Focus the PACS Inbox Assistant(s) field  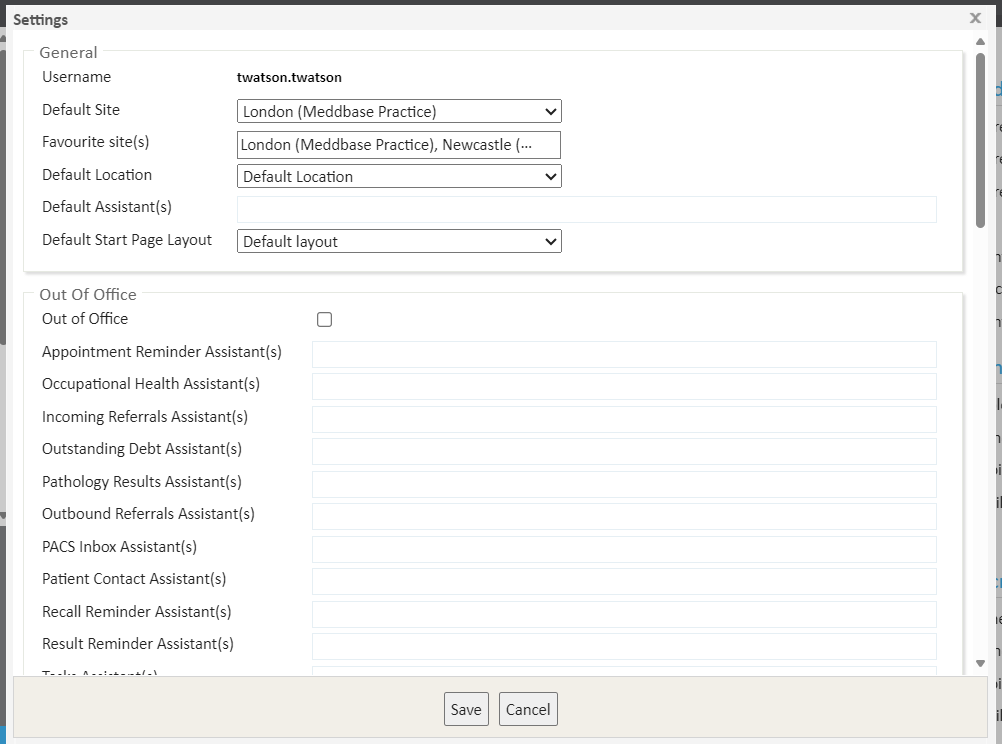624,549
